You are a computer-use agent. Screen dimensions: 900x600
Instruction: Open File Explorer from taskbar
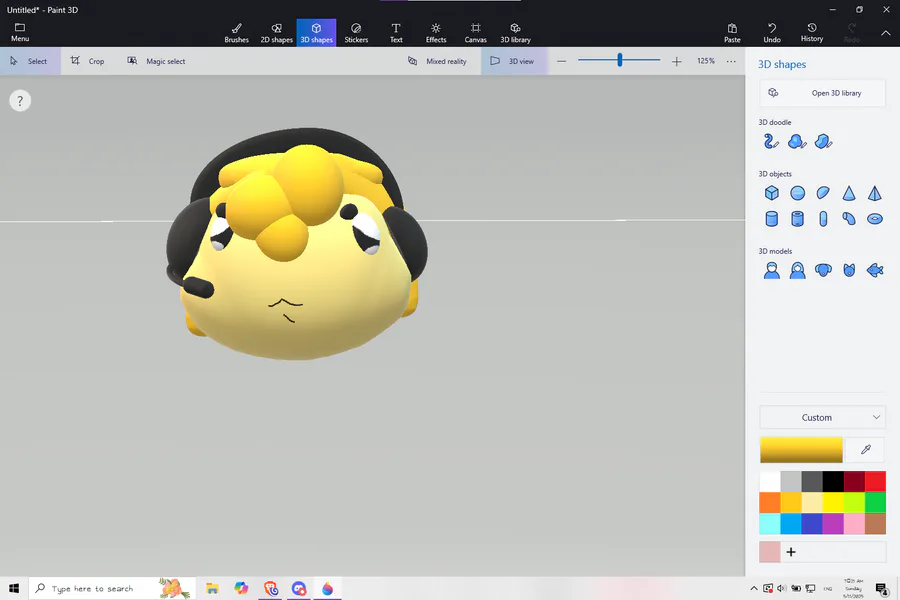[x=212, y=589]
